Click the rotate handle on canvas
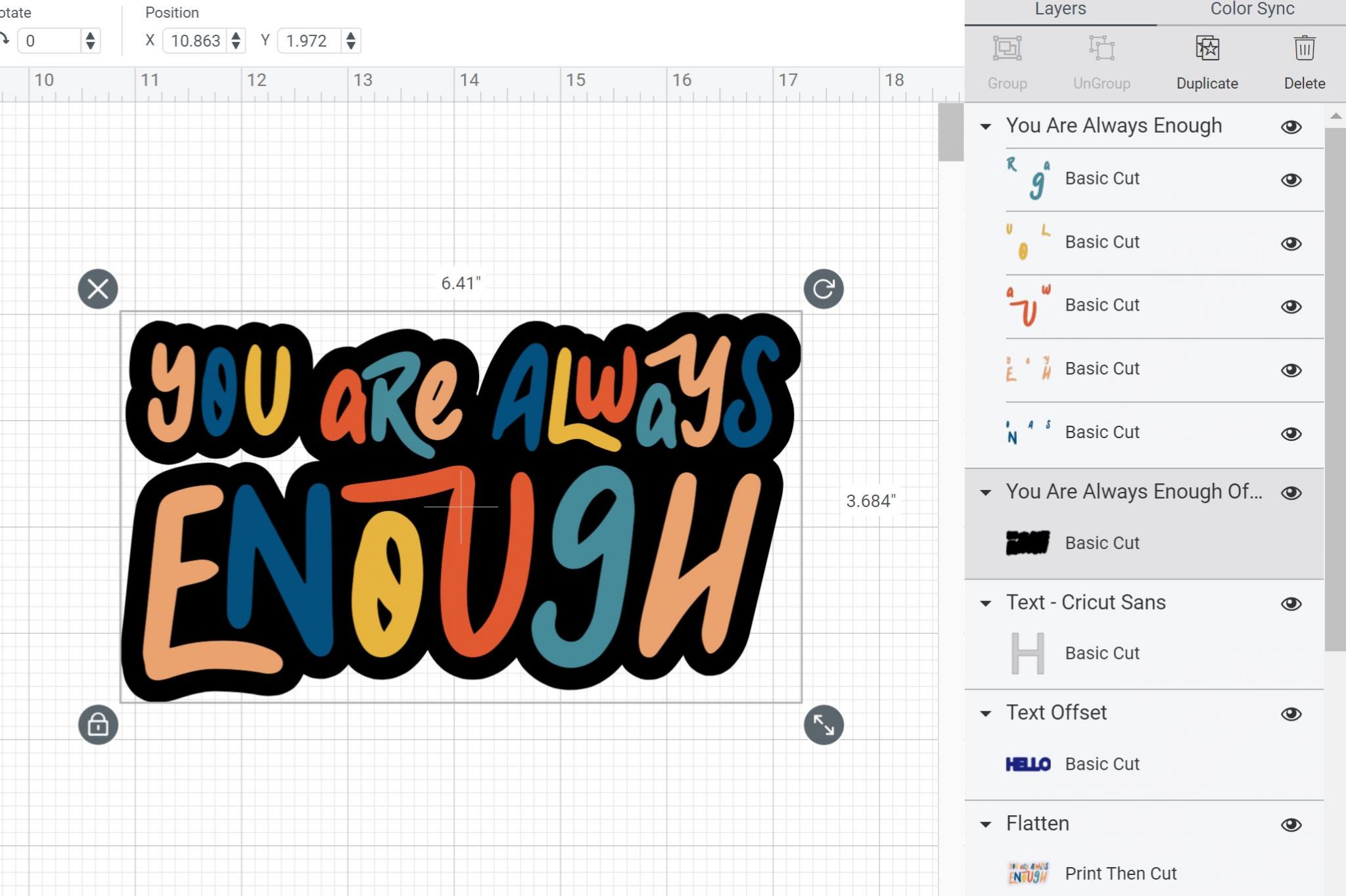Image resolution: width=1346 pixels, height=896 pixels. tap(824, 289)
